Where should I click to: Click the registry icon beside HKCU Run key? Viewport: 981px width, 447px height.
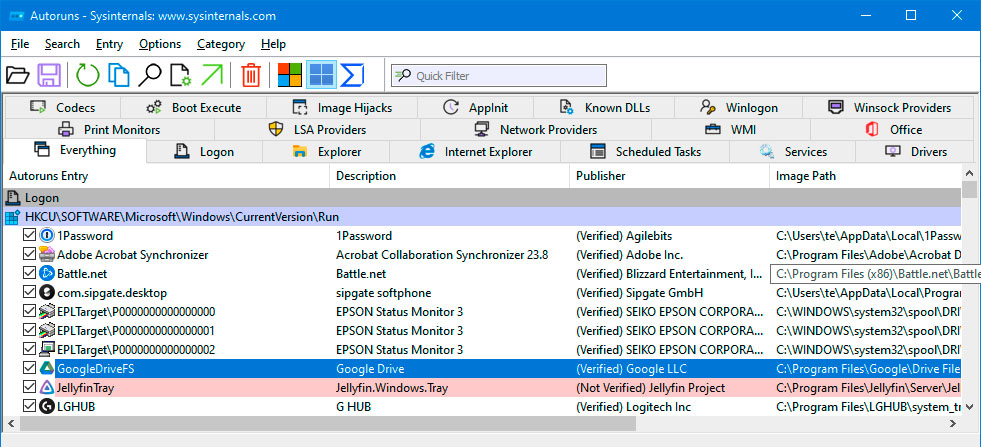click(13, 217)
